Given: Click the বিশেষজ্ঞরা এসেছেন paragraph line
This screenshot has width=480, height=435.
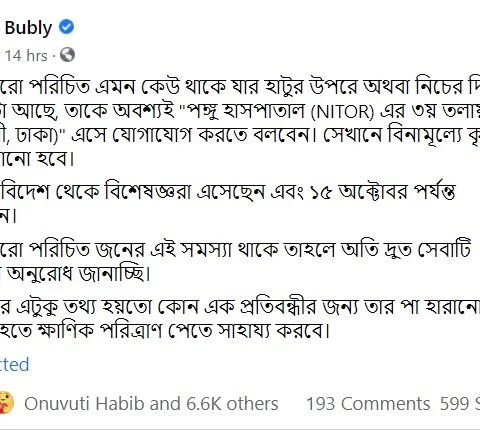Looking at the screenshot, I should (x=228, y=193).
